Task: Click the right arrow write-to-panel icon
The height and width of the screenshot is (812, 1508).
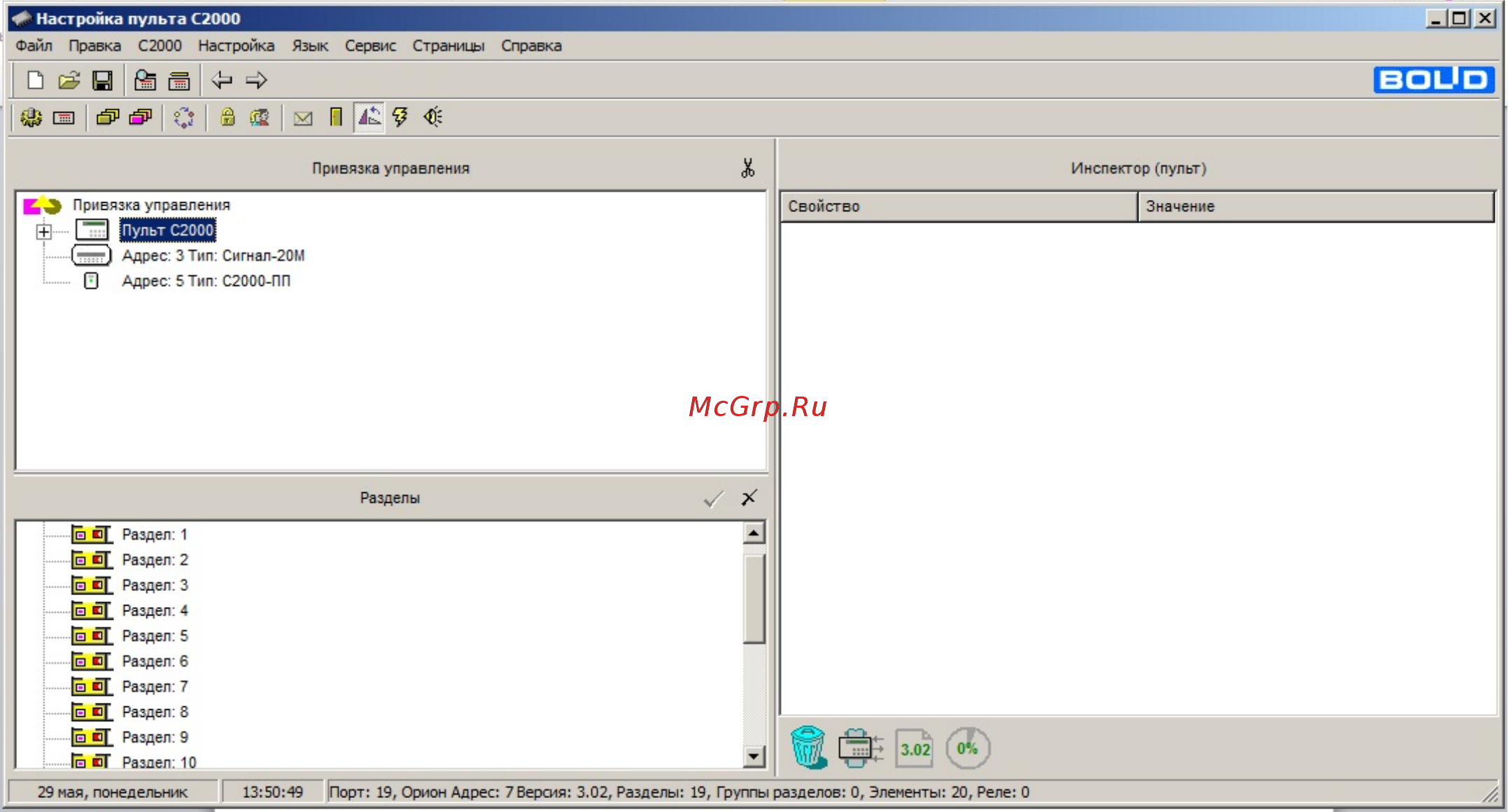Action: coord(256,80)
